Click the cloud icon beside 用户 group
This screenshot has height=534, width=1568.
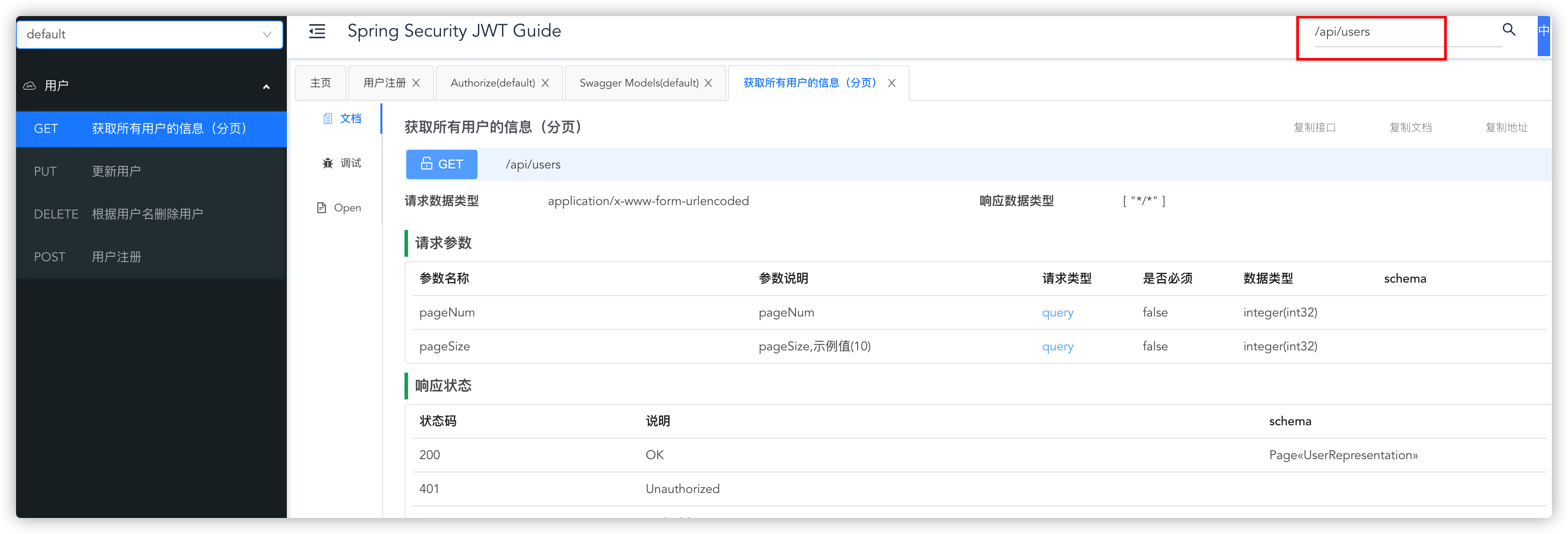point(29,86)
